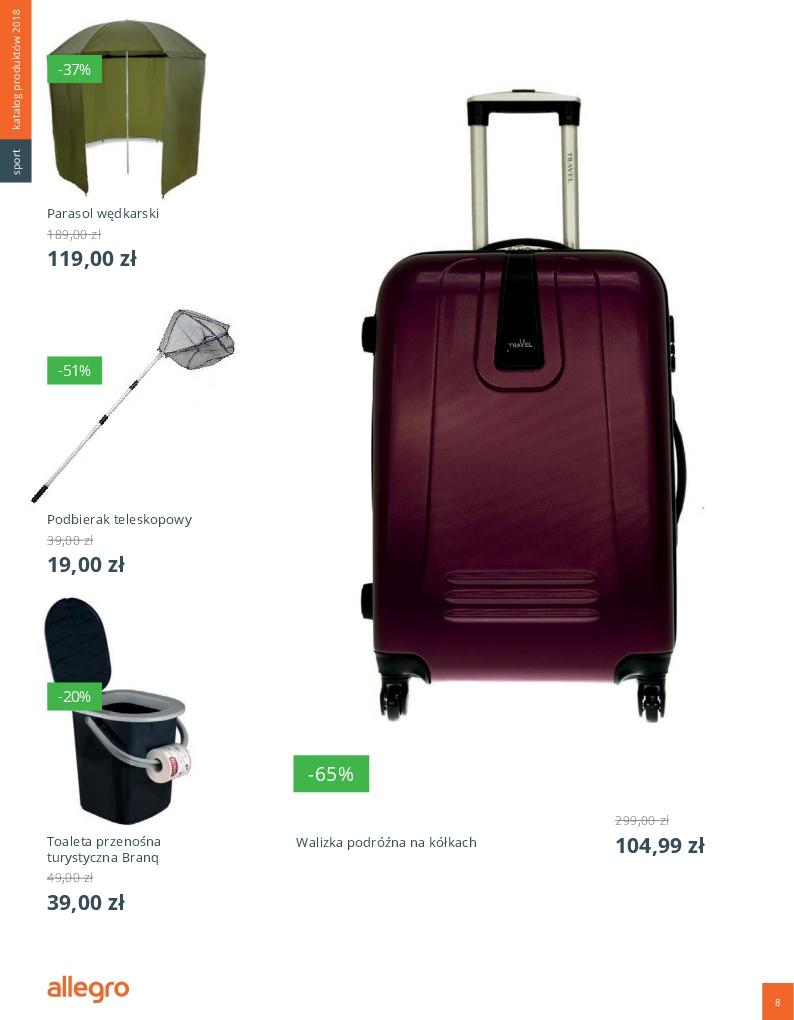Viewport: 794px width, 1020px height.
Task: Open Walizka podróżna na kółkach link
Action: (x=386, y=842)
